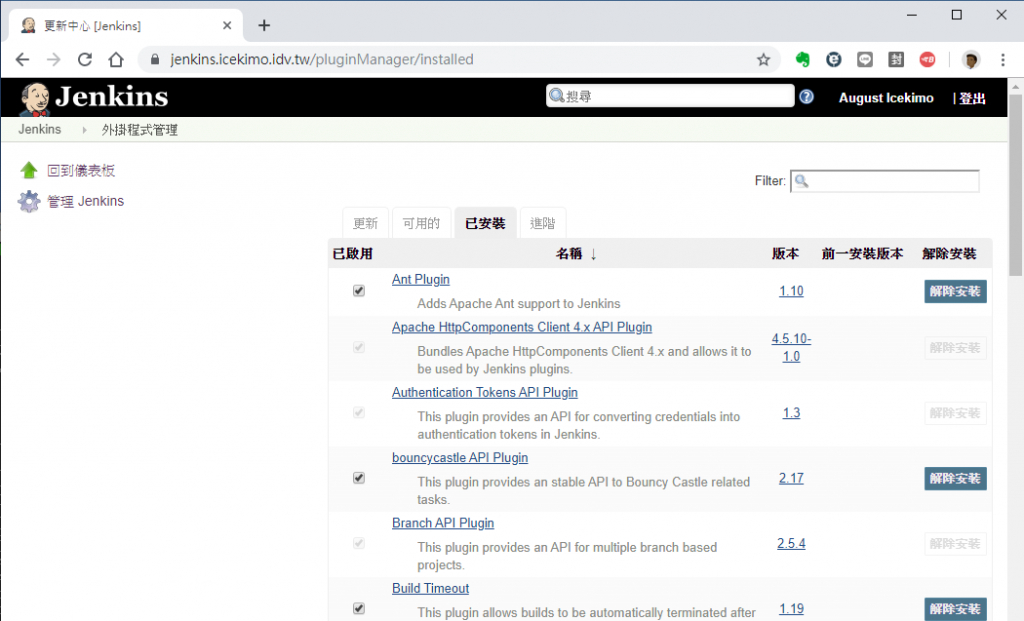1024x621 pixels.
Task: Focus the Jenkins 搜尋 search box
Action: tap(670, 96)
